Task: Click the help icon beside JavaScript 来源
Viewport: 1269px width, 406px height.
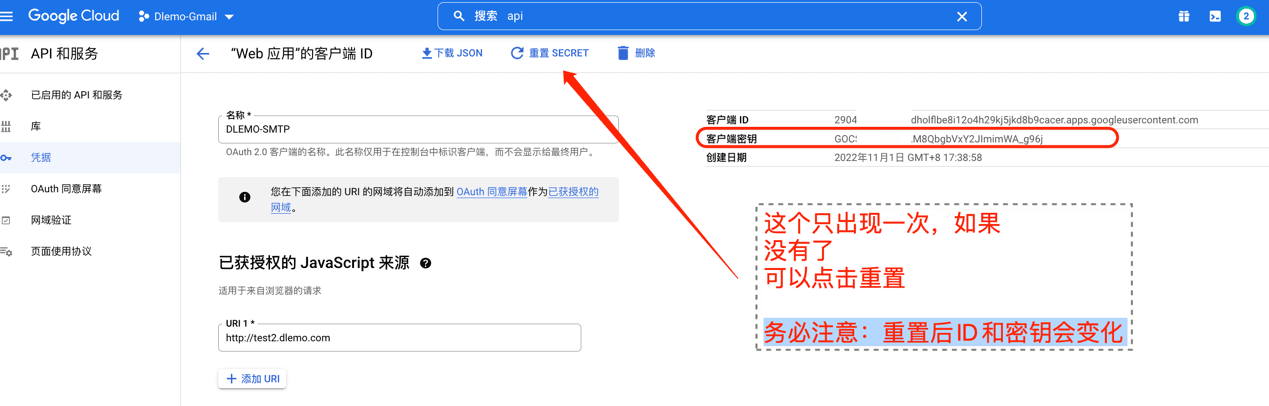Action: pos(426,263)
